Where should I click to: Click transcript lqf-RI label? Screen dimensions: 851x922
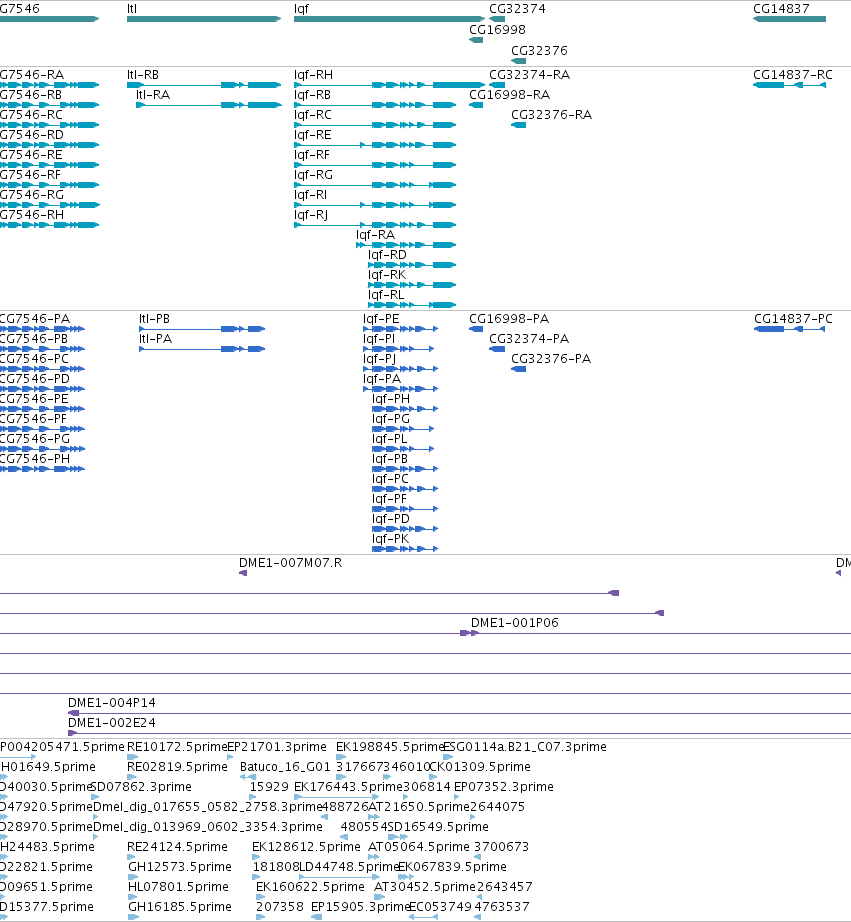tap(311, 195)
